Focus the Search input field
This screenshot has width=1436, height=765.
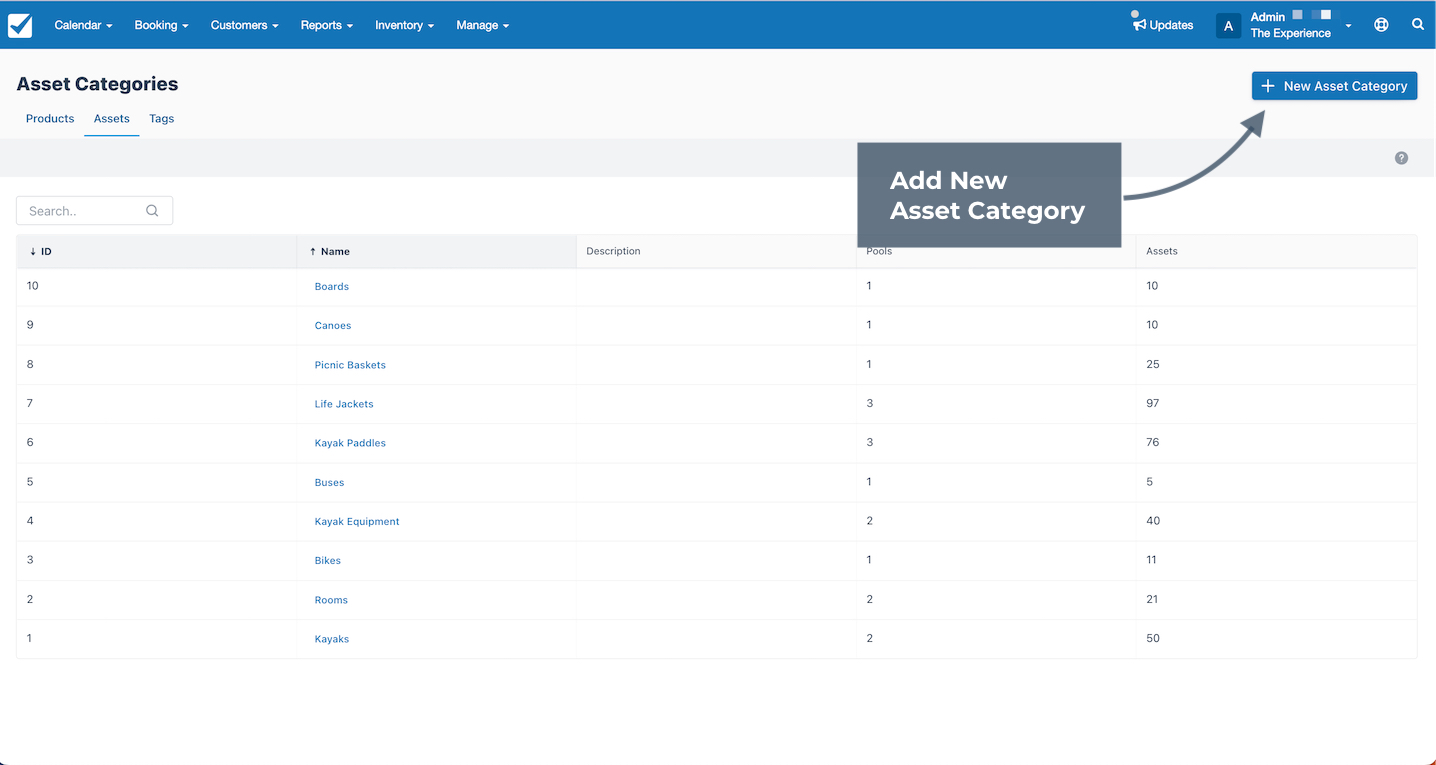94,211
